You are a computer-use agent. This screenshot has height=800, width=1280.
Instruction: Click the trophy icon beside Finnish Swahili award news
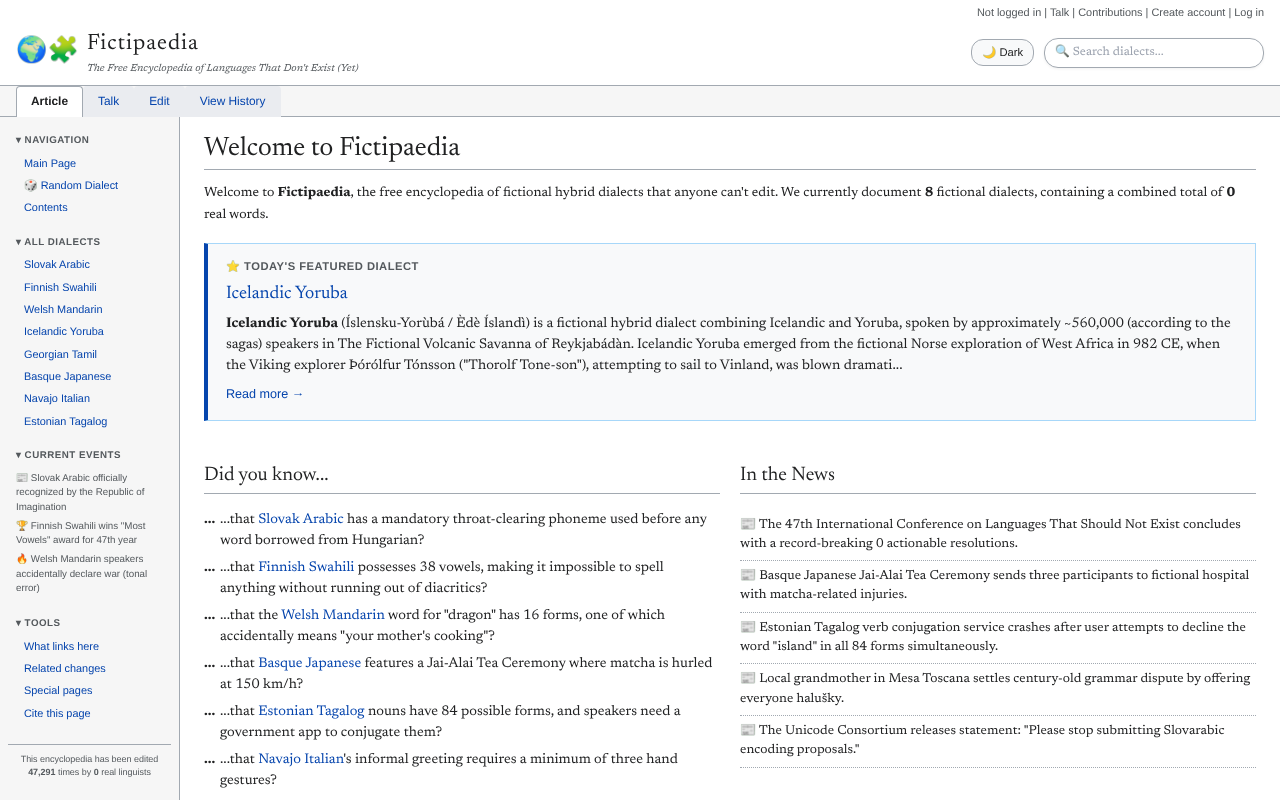coord(21,524)
